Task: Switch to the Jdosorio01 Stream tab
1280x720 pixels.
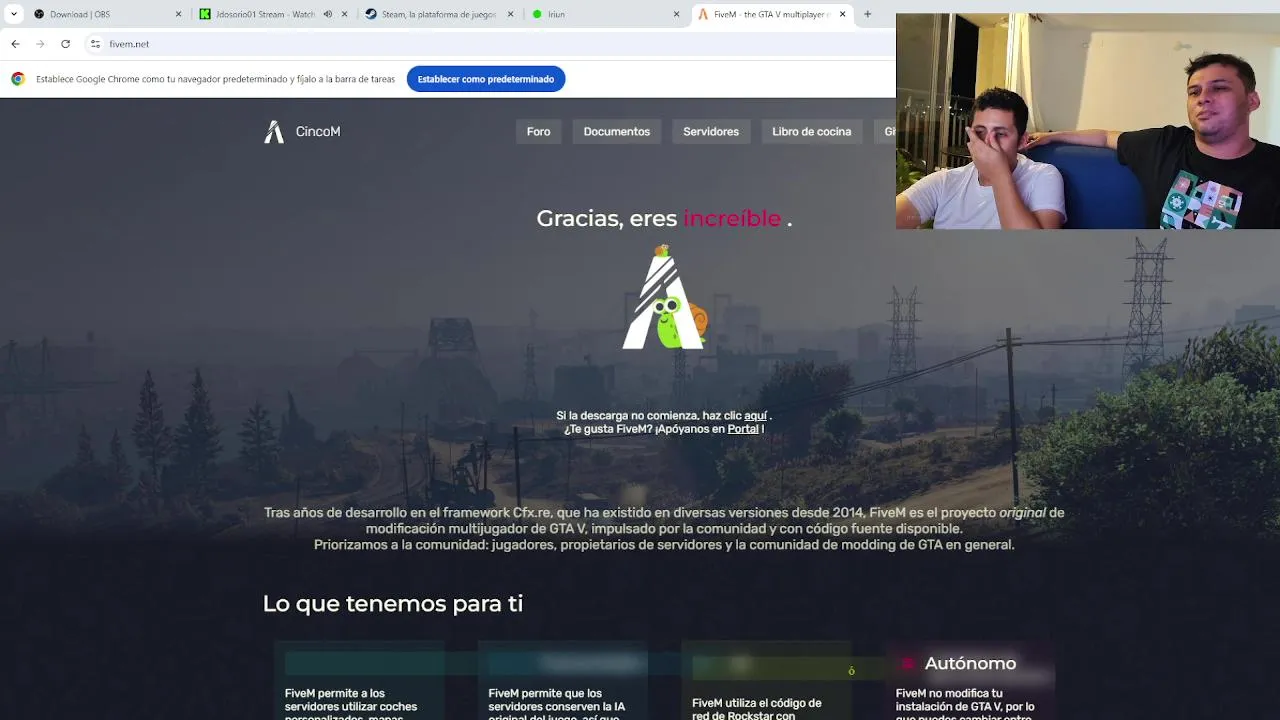Action: (x=272, y=14)
